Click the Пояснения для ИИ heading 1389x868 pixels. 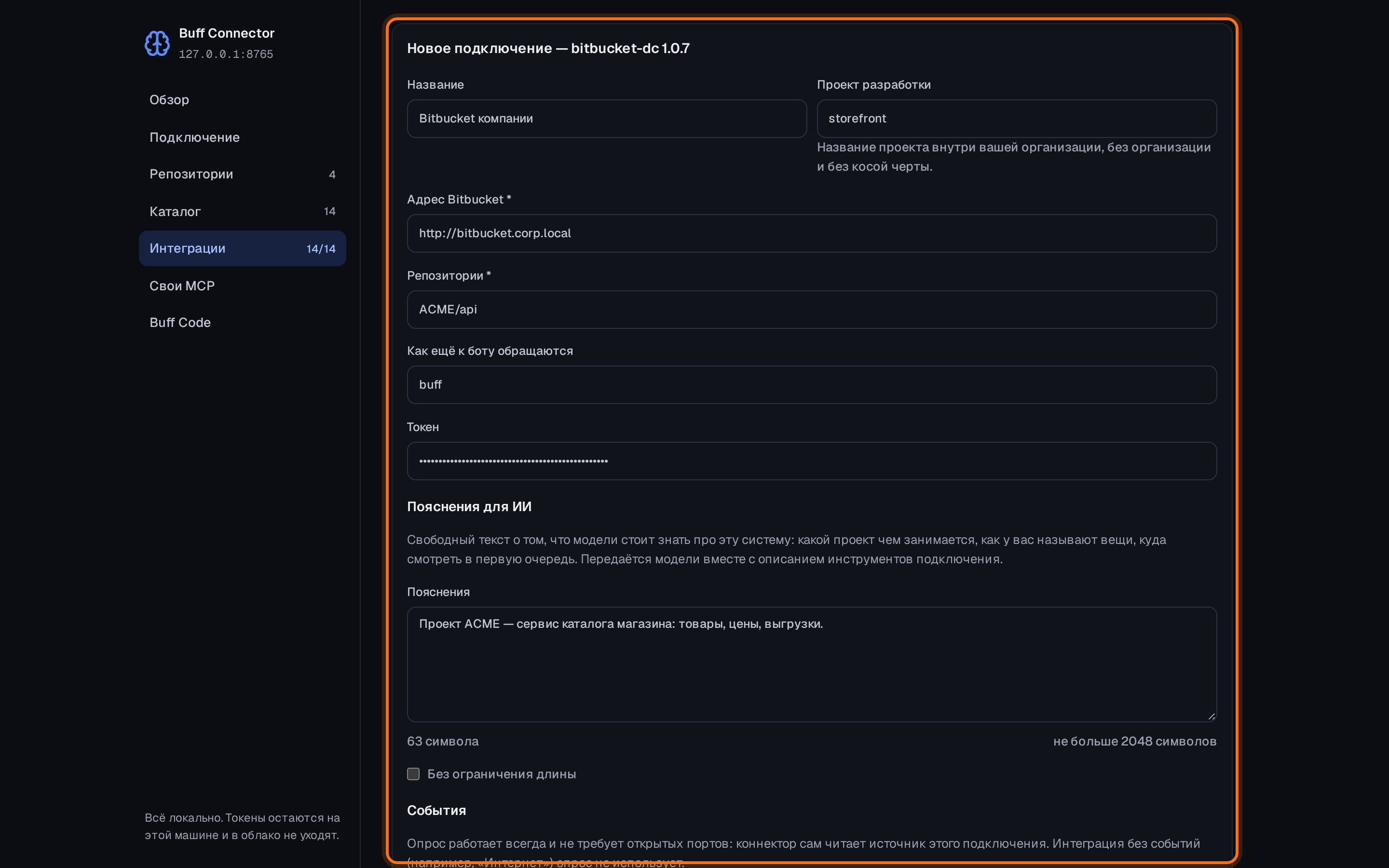[x=469, y=506]
